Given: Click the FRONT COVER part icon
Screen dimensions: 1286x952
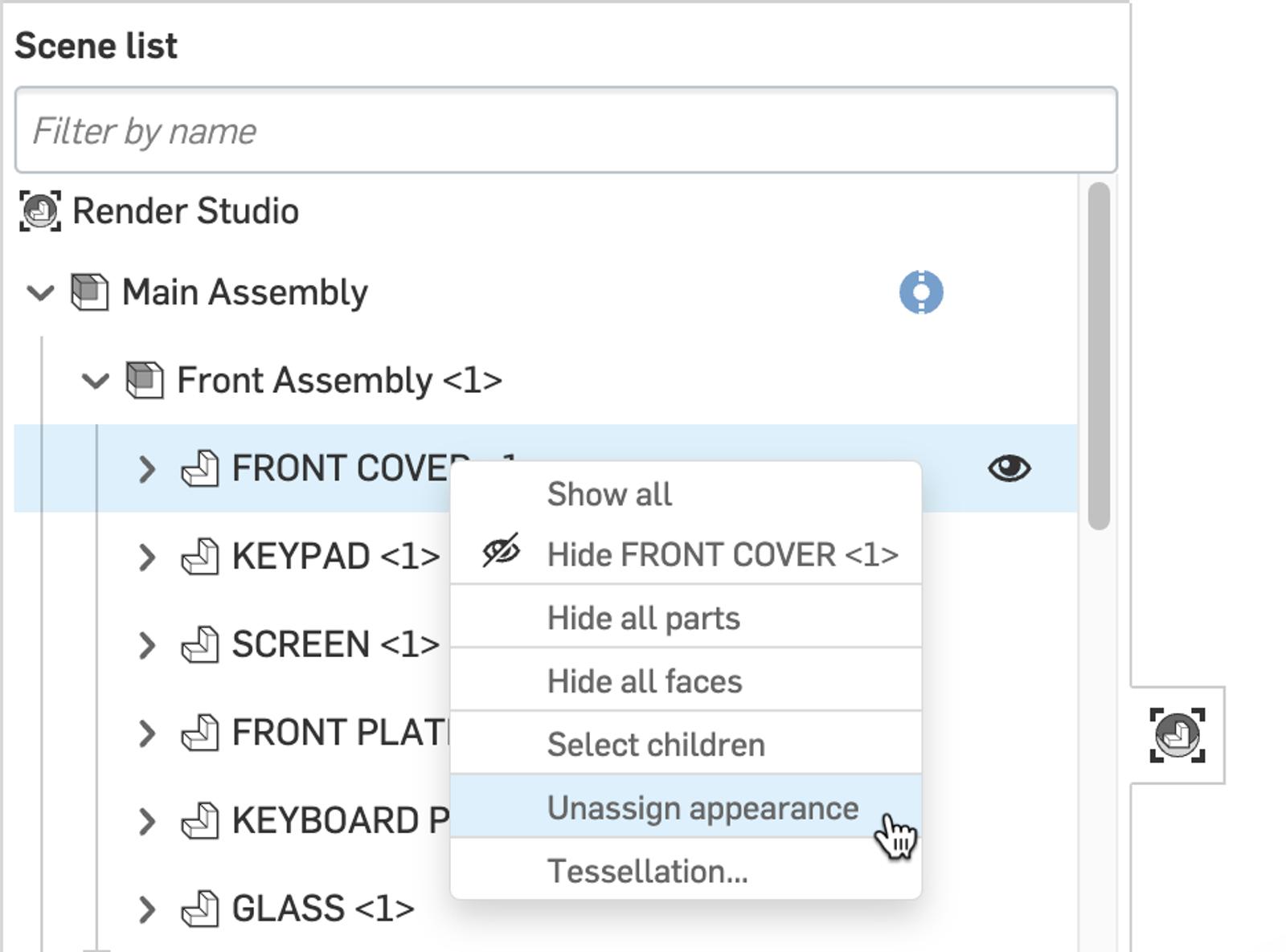Looking at the screenshot, I should click(199, 468).
